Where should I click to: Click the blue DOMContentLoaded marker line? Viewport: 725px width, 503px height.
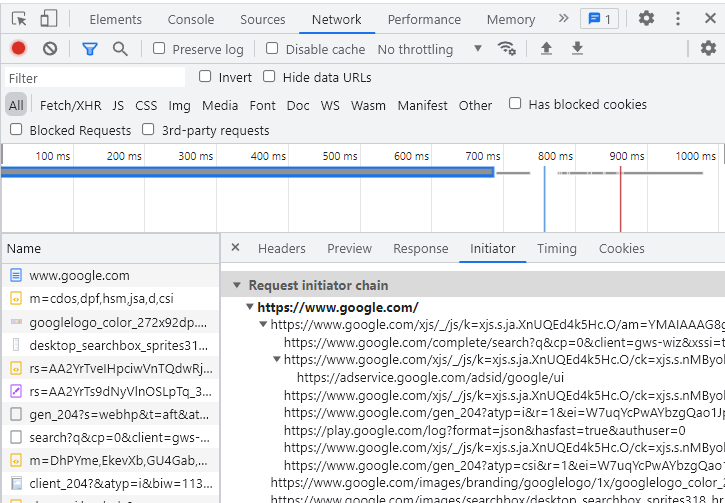[545, 199]
